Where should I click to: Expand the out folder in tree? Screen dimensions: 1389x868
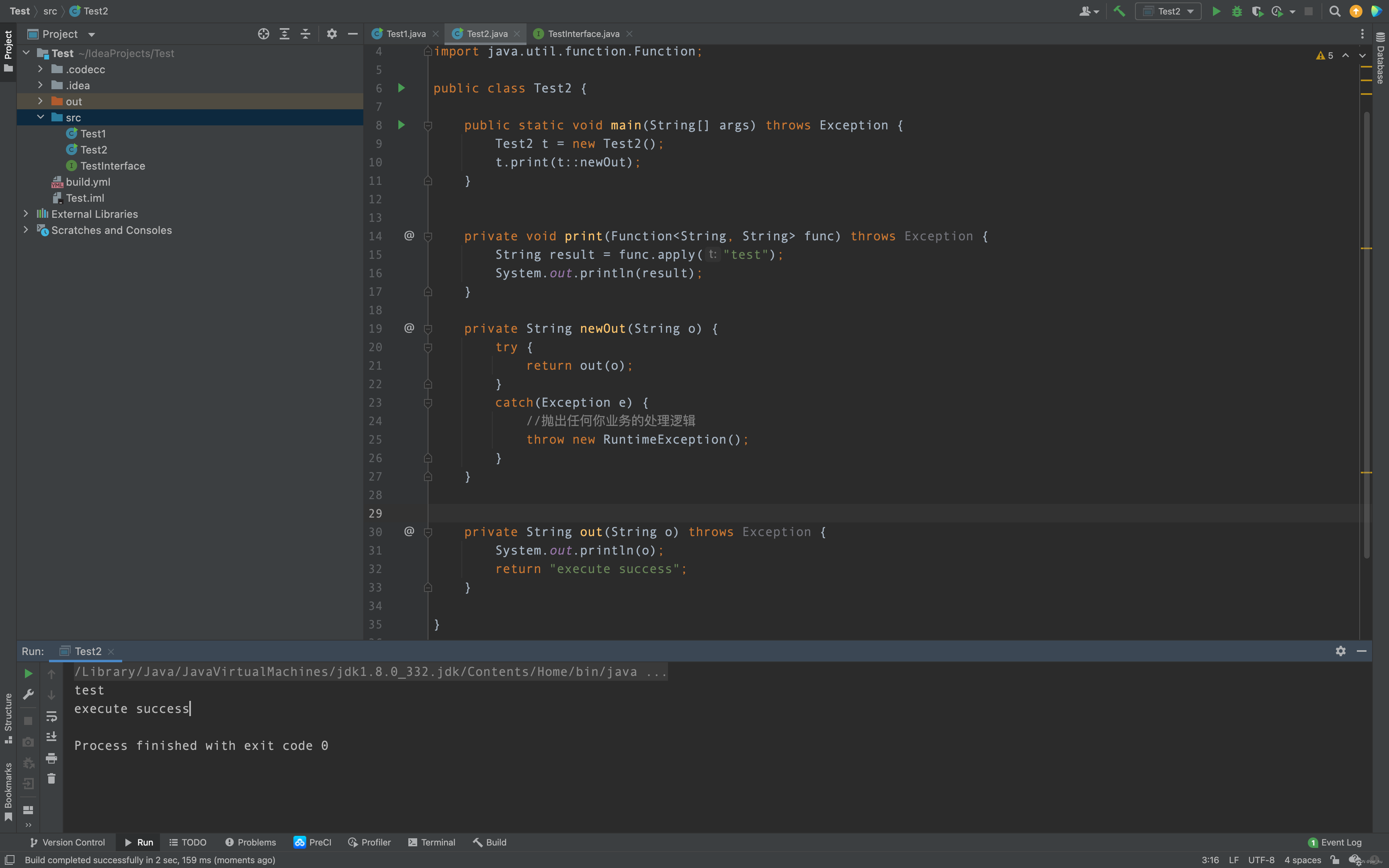pyautogui.click(x=40, y=101)
